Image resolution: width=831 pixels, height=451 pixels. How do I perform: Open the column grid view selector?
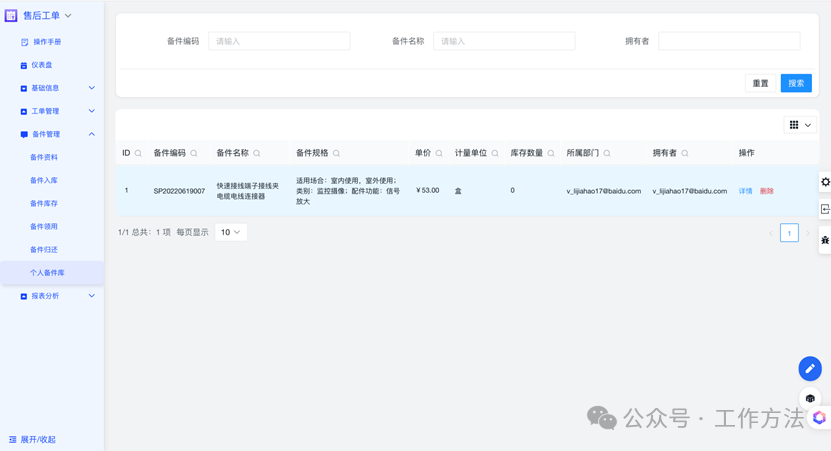(x=800, y=125)
